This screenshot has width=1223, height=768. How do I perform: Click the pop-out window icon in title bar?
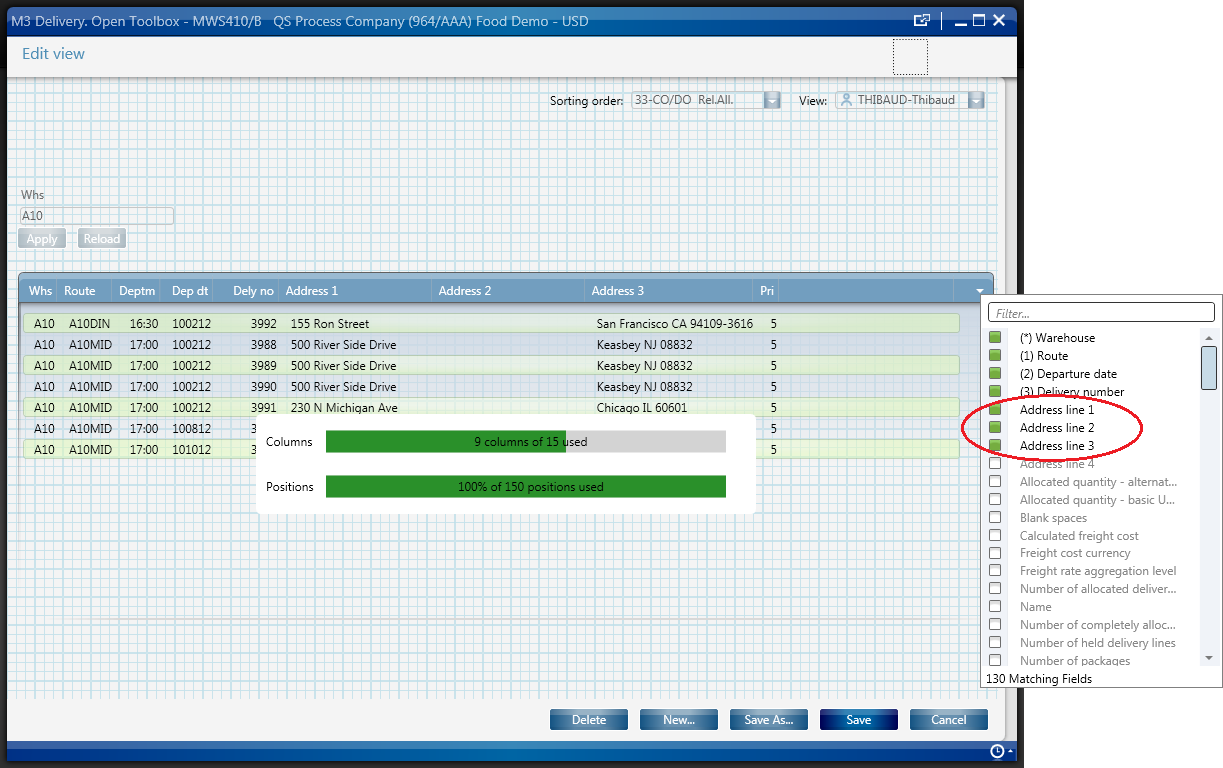coord(921,20)
